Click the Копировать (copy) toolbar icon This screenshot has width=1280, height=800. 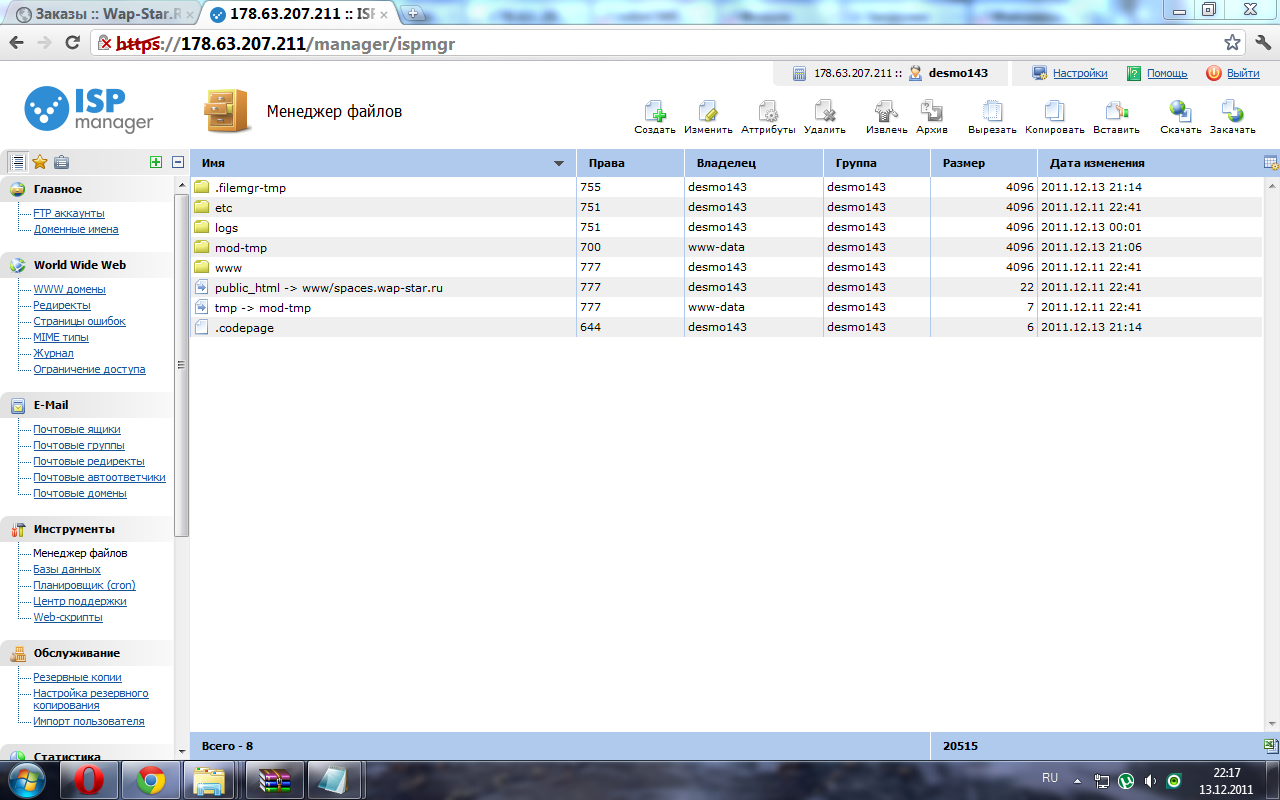[1054, 112]
